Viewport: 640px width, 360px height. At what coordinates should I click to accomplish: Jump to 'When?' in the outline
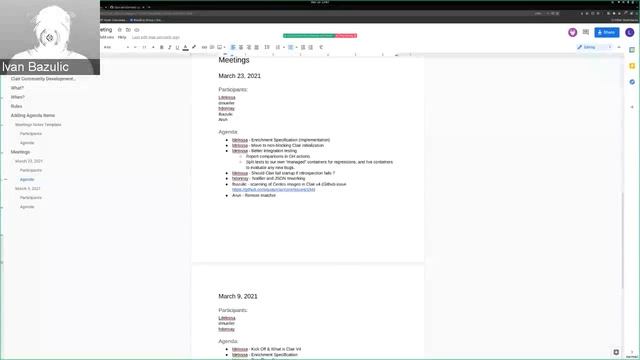[18, 97]
